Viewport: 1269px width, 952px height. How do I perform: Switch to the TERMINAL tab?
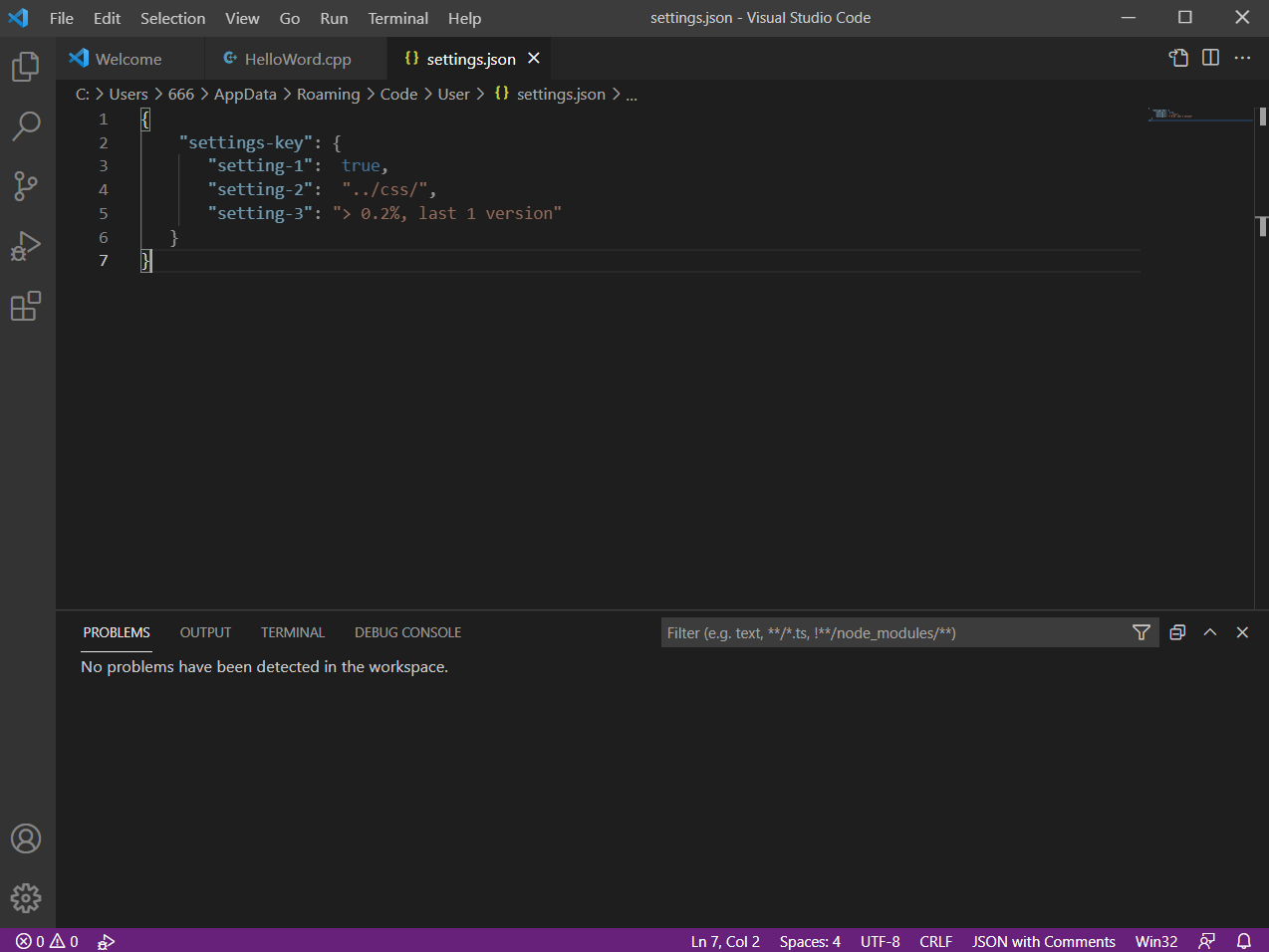pos(292,632)
